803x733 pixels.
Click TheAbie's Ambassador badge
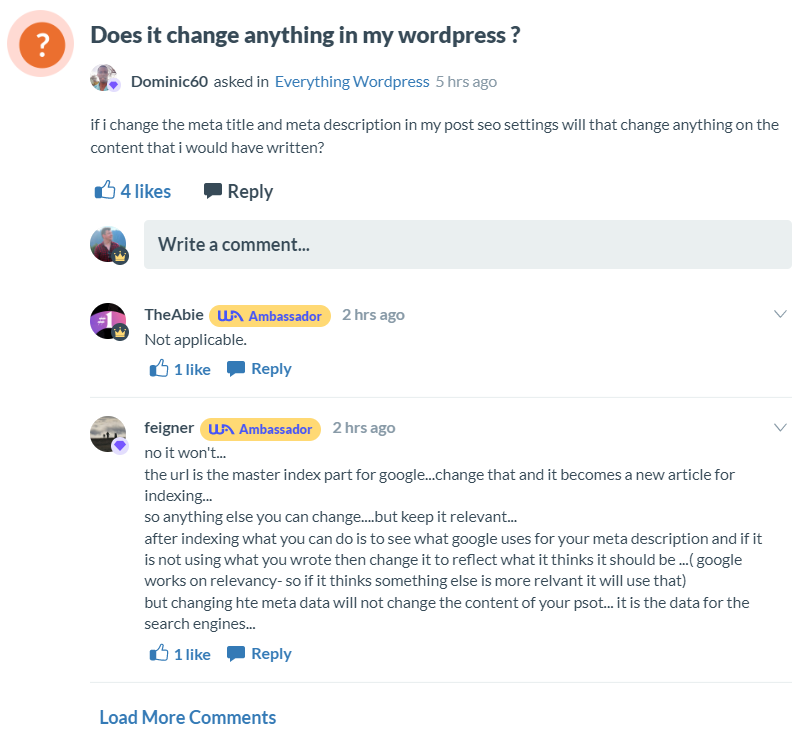coord(270,316)
